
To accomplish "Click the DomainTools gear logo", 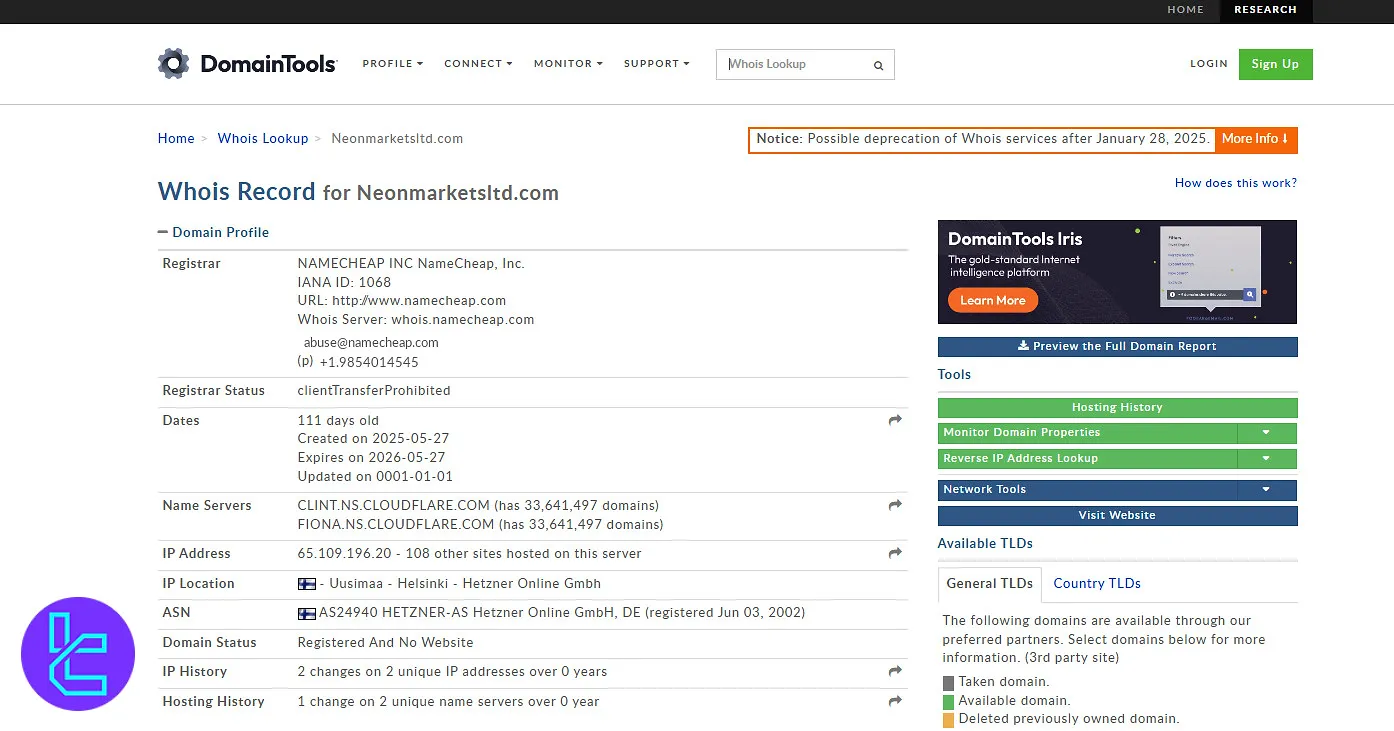I will click(173, 63).
